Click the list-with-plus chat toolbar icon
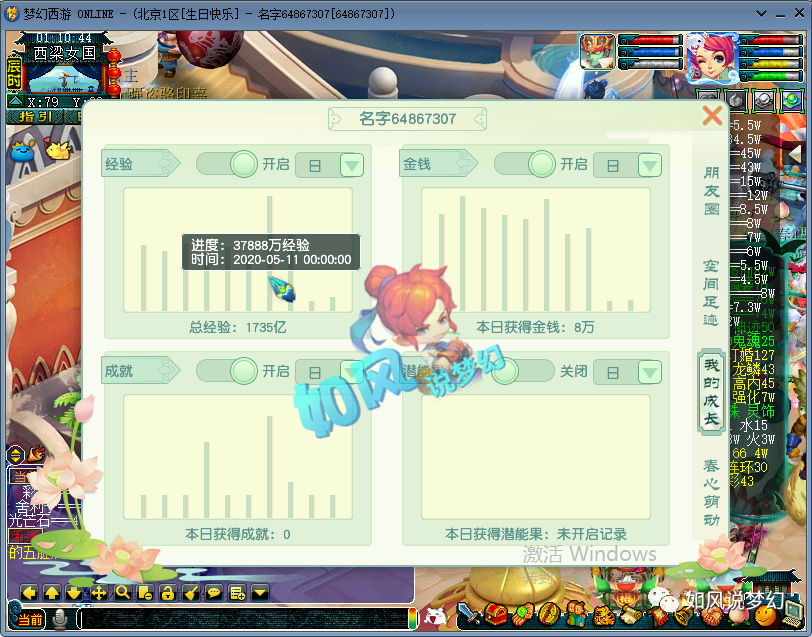Viewport: 812px width, 637px height. click(x=237, y=593)
